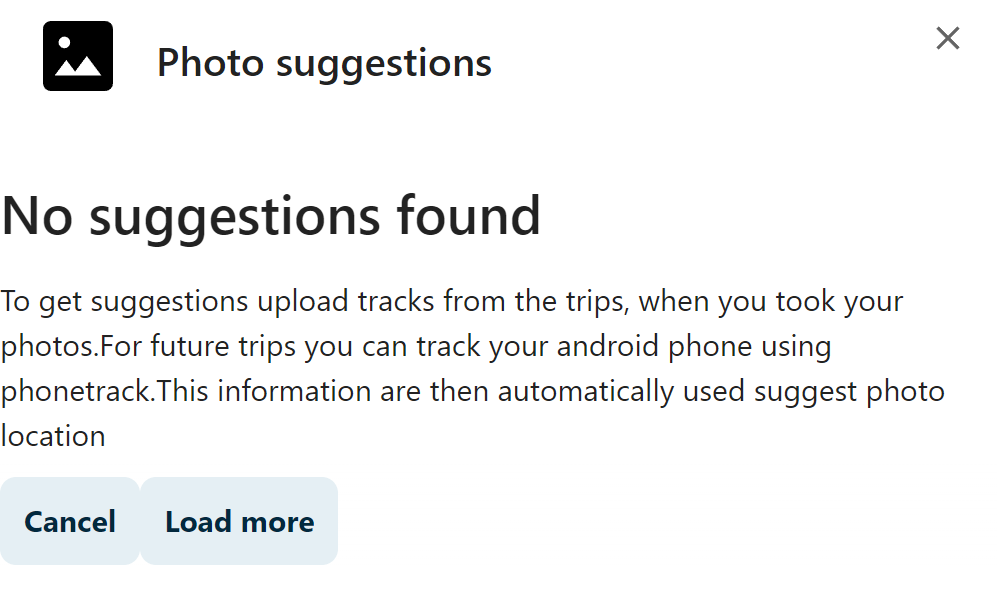
Task: Click the 'To get suggestions upload tracks' line
Action: coord(451,301)
